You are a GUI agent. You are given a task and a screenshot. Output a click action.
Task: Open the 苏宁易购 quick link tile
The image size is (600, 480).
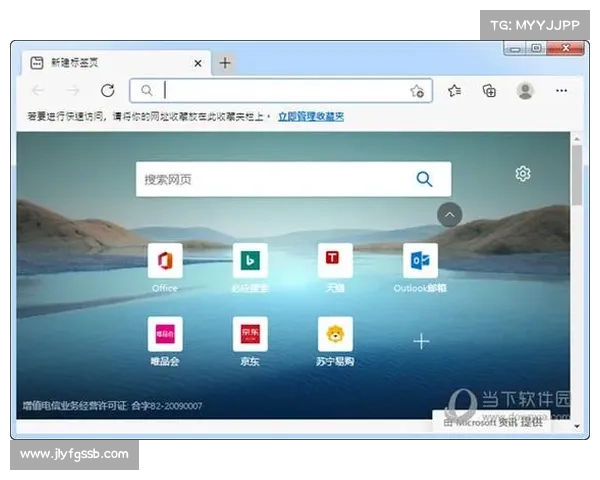point(335,334)
